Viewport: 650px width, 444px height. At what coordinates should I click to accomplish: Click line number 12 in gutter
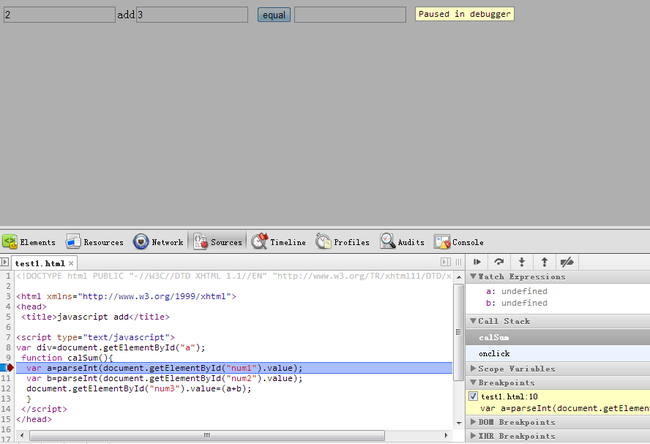click(x=6, y=388)
